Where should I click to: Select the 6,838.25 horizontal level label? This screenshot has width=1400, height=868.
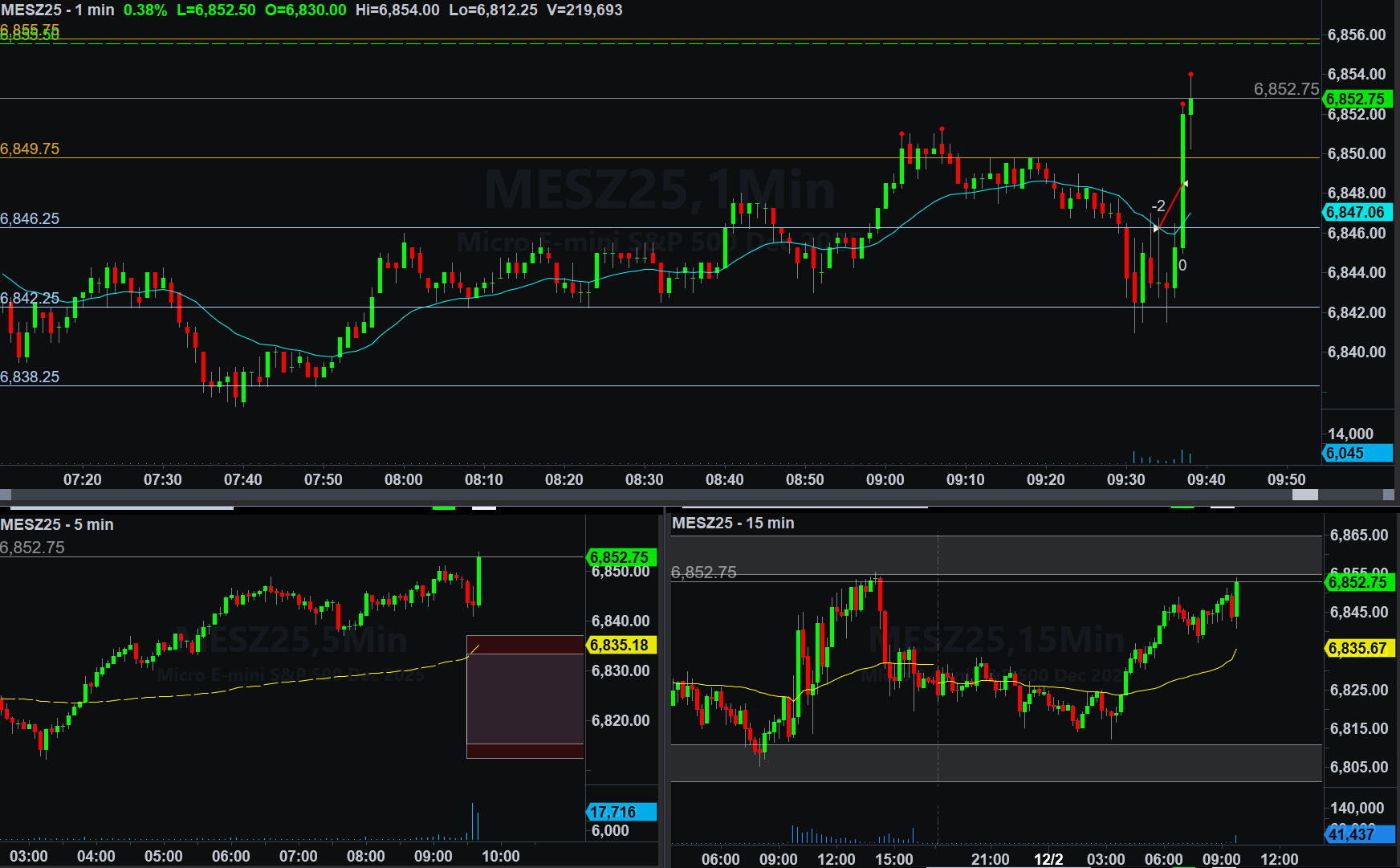tap(30, 377)
